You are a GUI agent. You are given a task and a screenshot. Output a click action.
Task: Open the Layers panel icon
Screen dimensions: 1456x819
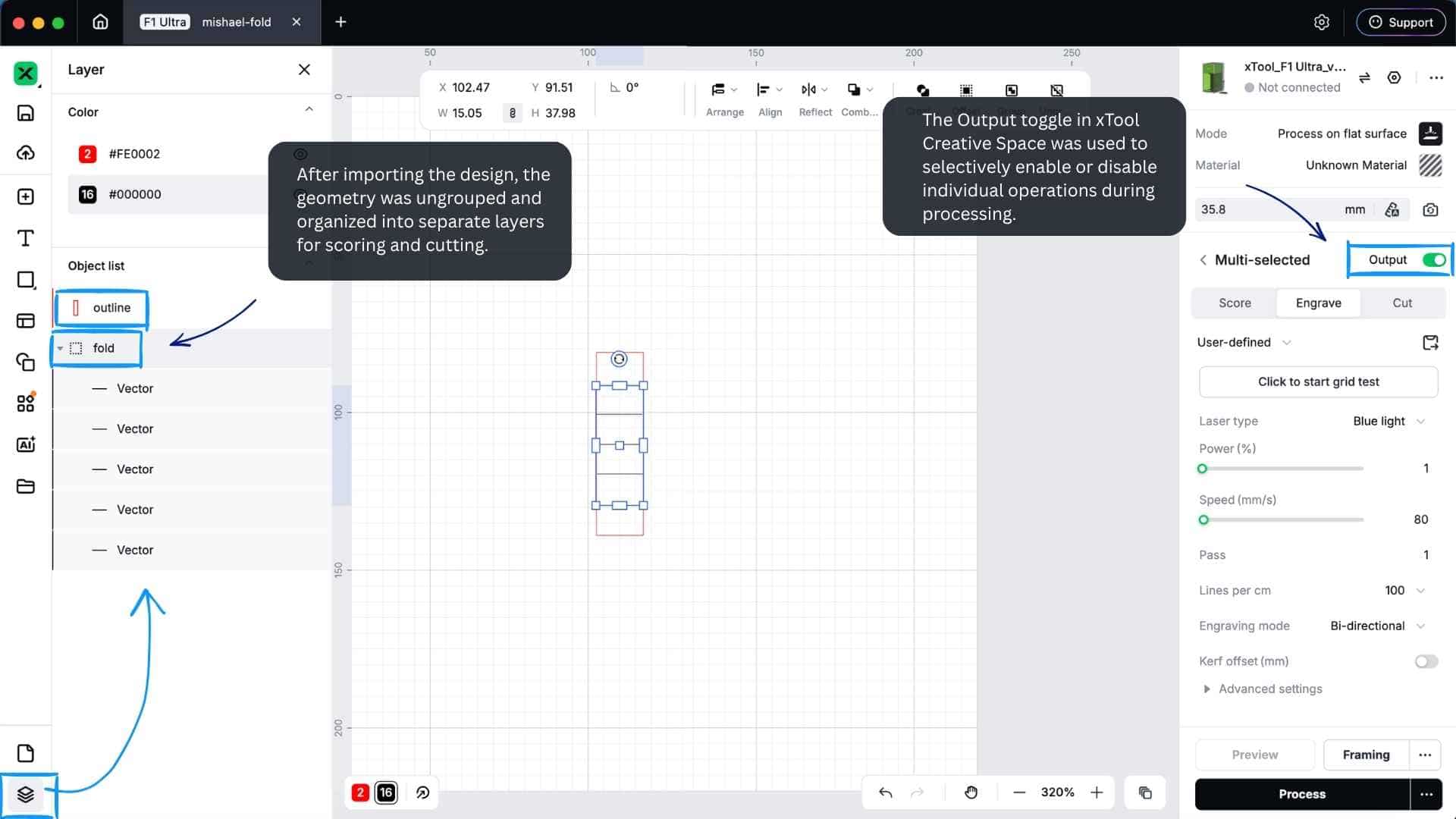pyautogui.click(x=26, y=794)
